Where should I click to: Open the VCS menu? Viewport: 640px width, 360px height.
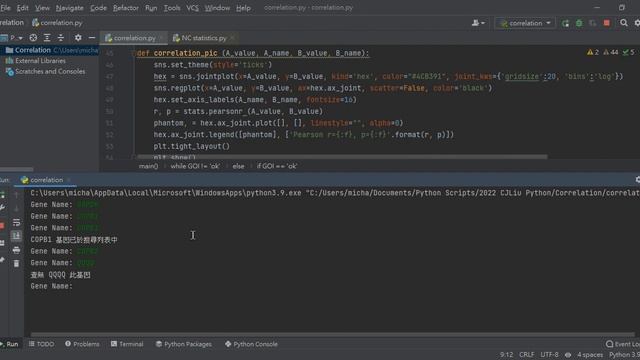(x=192, y=8)
